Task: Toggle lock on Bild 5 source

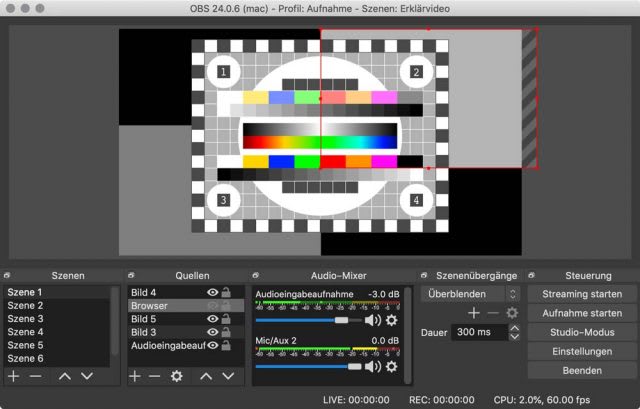Action: click(x=226, y=319)
